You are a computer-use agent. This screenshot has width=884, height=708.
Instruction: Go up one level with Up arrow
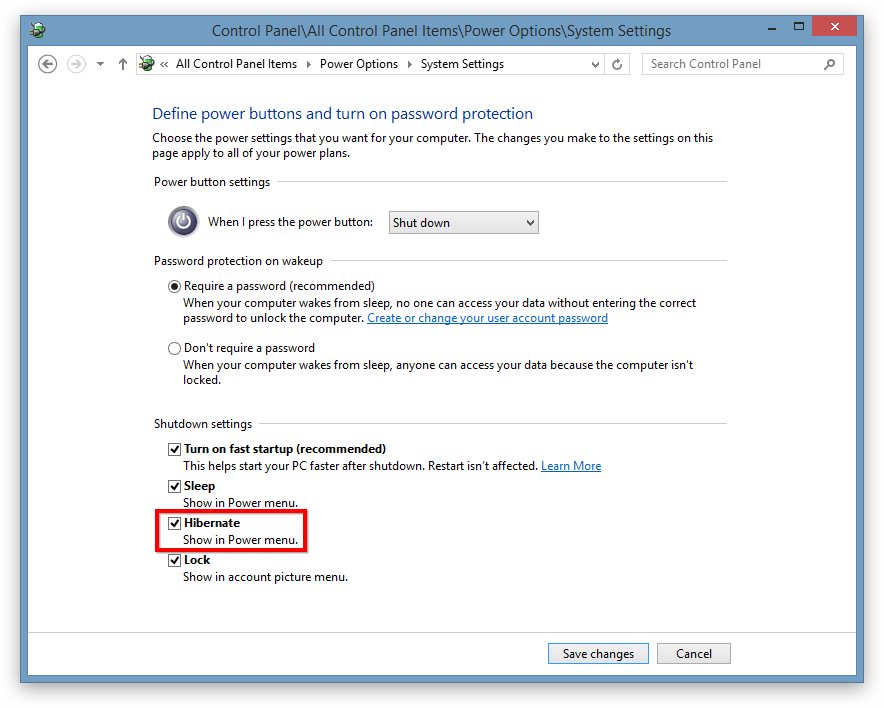tap(123, 64)
